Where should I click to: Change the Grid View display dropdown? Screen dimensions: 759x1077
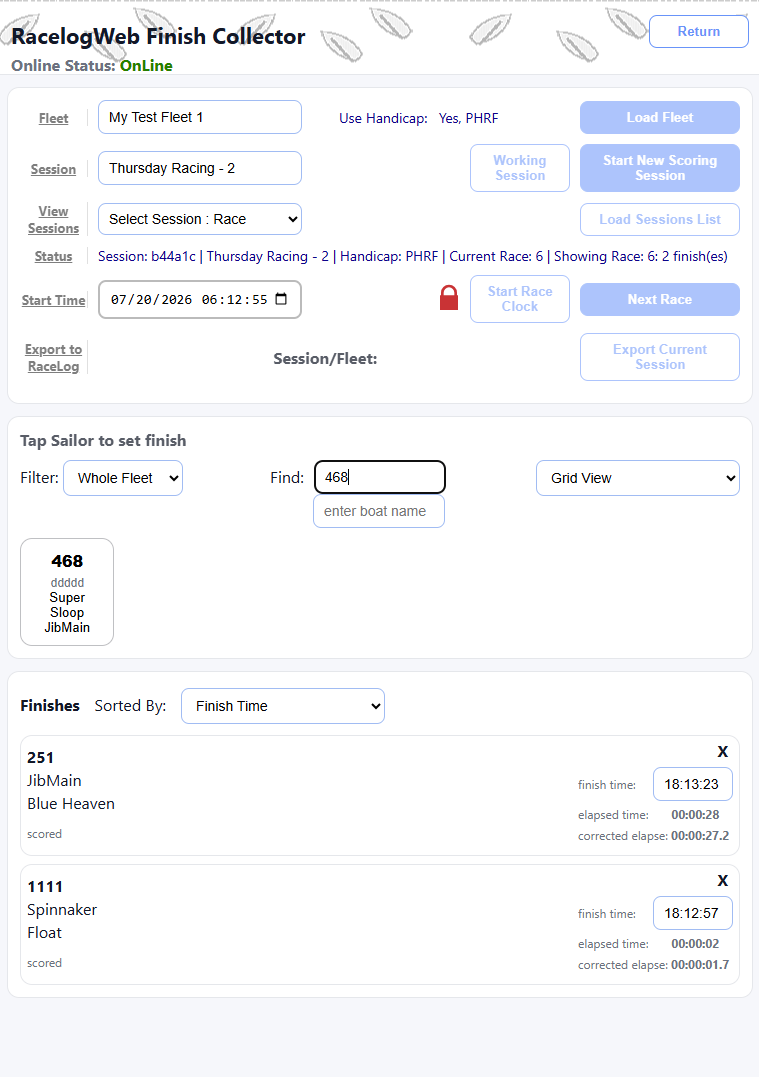pos(637,478)
